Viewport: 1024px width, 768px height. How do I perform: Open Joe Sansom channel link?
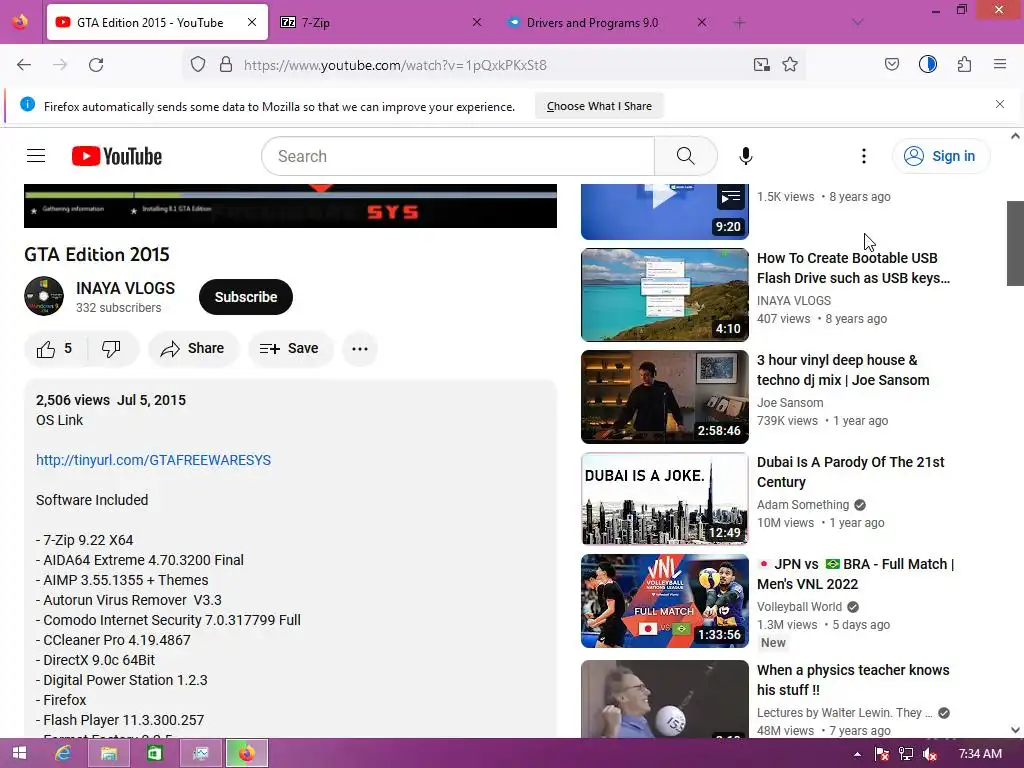click(790, 403)
